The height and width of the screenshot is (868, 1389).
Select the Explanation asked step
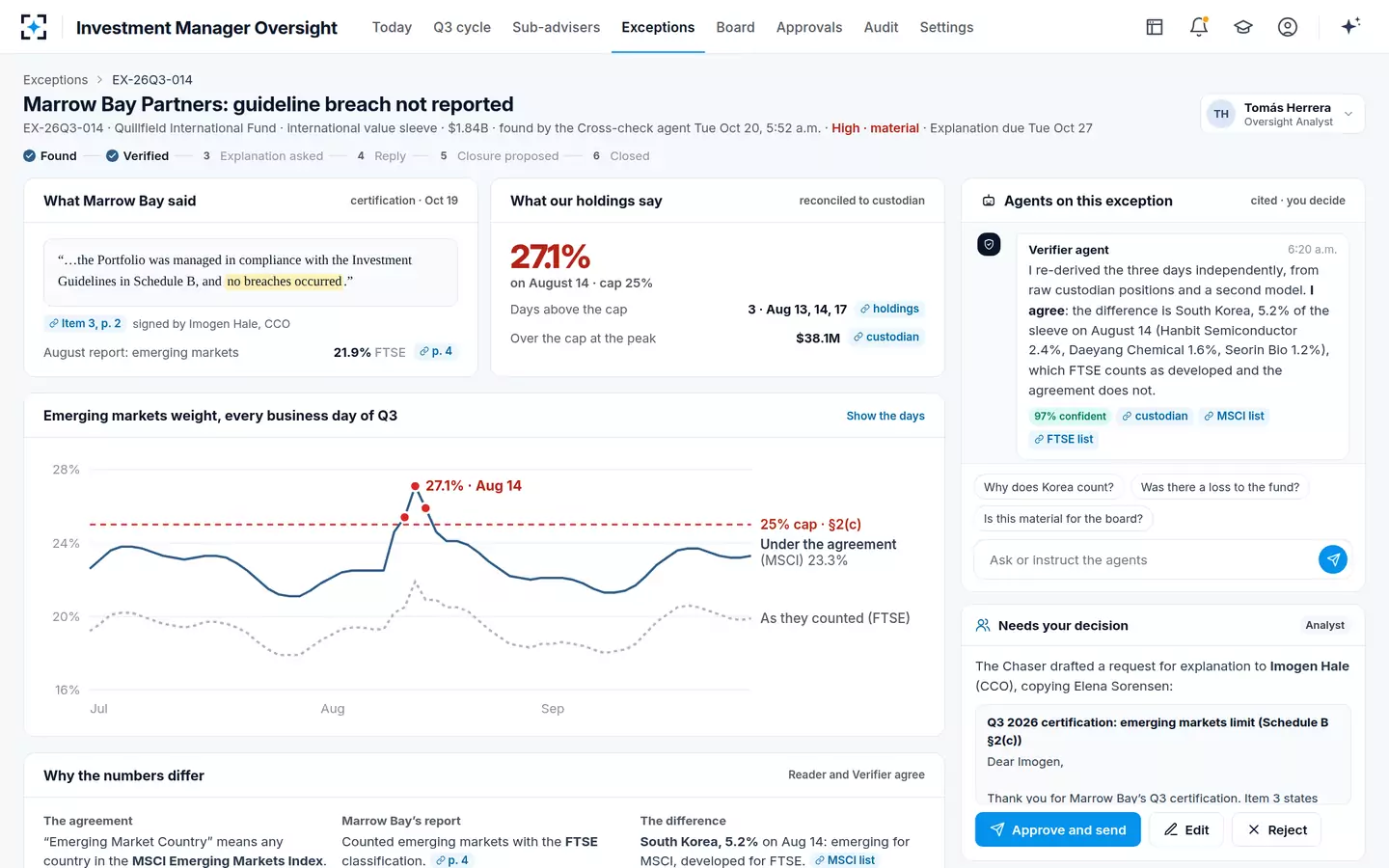(263, 155)
